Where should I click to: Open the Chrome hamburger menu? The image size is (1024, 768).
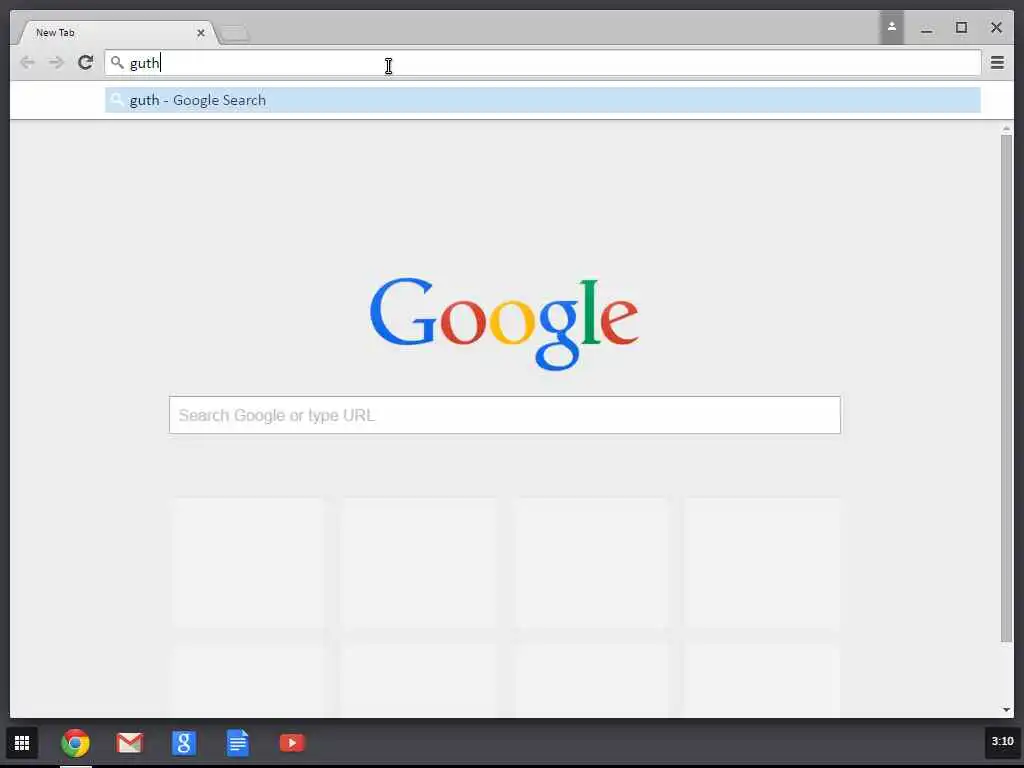[x=997, y=63]
